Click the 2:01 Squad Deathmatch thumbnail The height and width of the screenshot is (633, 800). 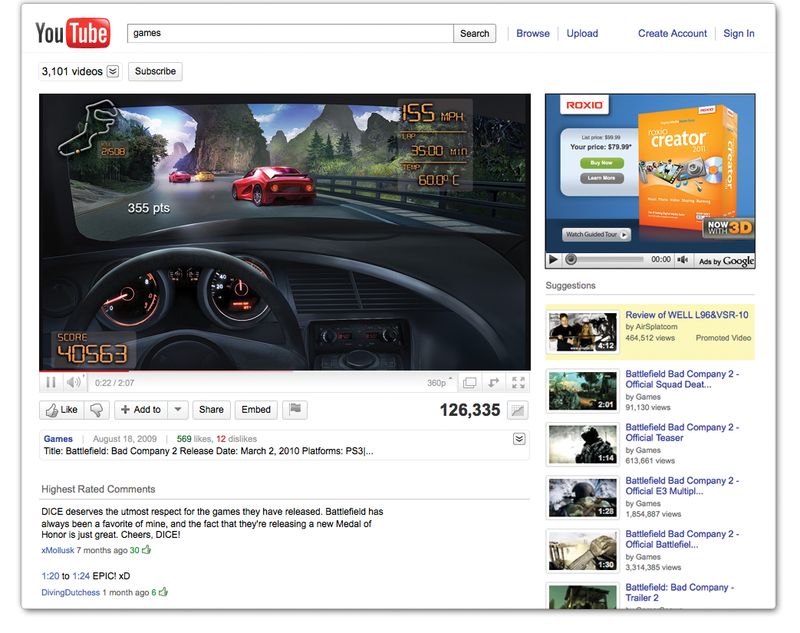click(x=583, y=391)
